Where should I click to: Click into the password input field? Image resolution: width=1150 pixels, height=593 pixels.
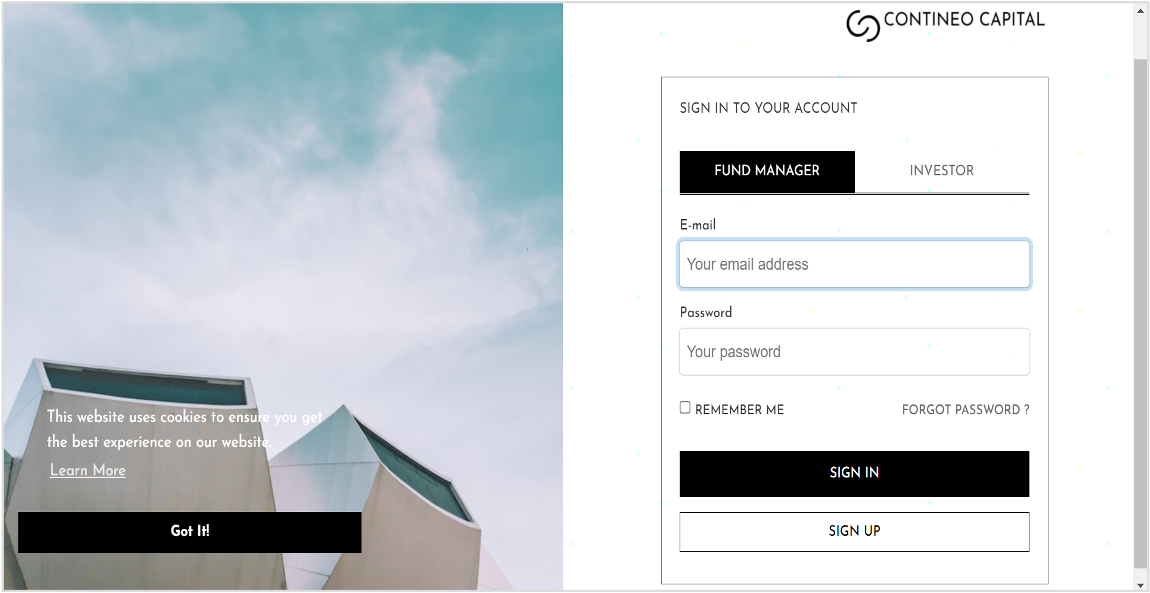[854, 352]
